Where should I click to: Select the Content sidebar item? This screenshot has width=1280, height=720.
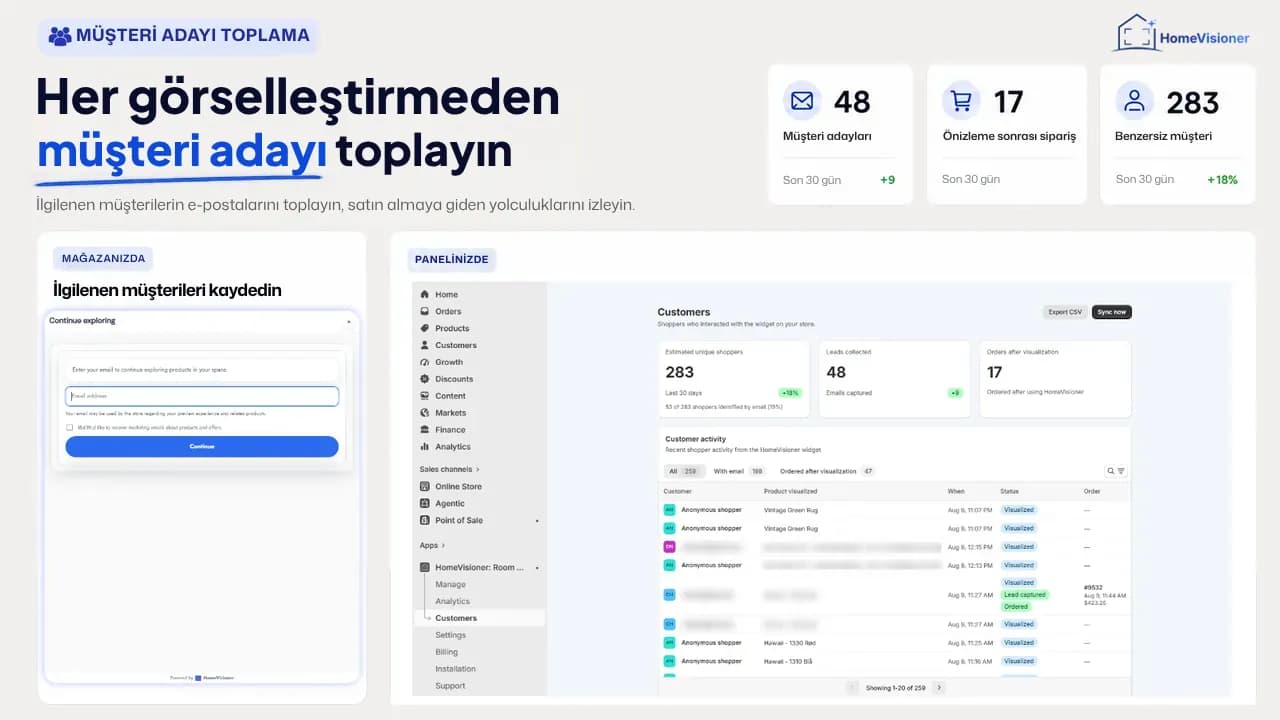coord(443,396)
